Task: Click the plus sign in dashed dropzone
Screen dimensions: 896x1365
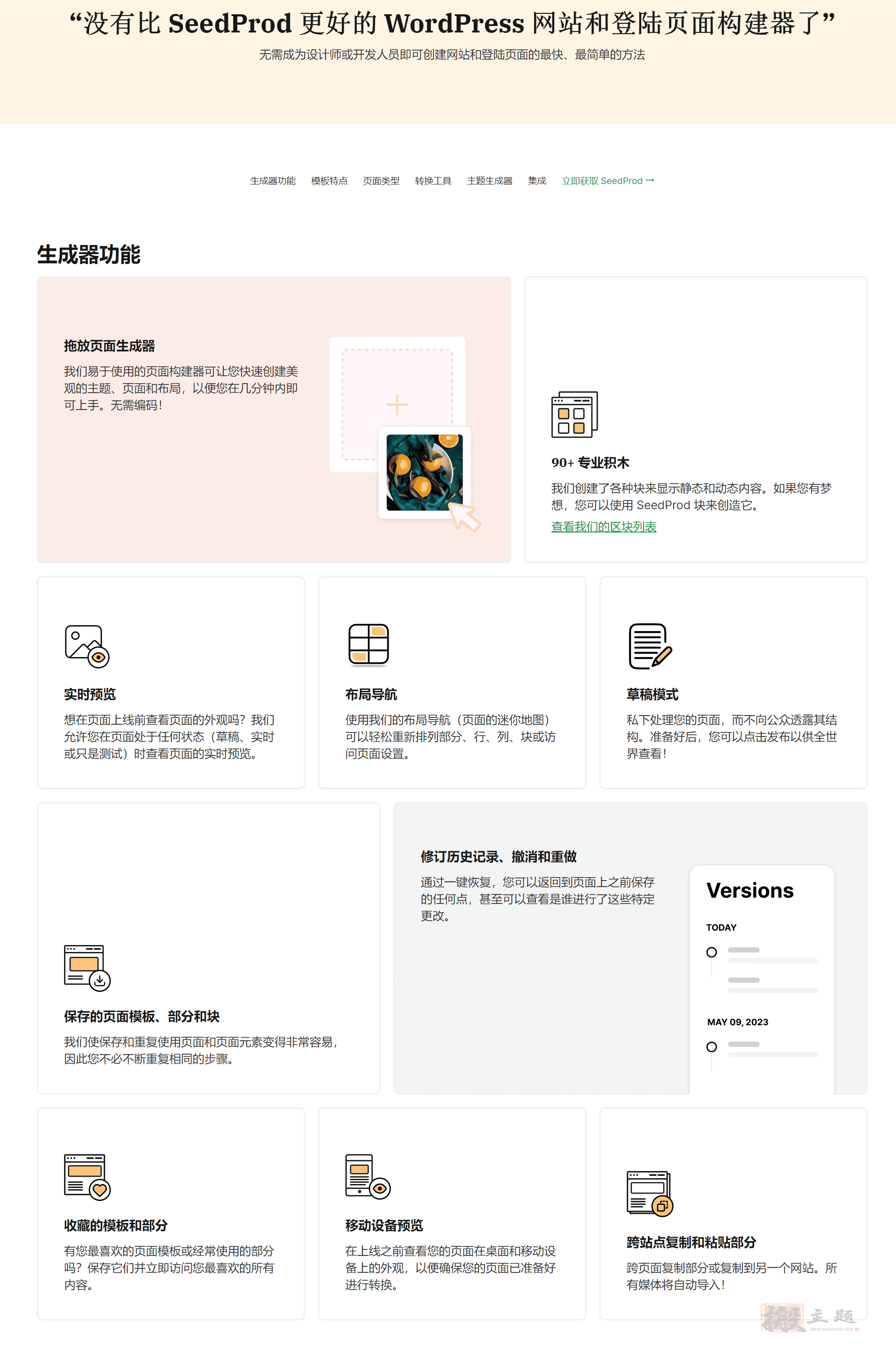Action: tap(396, 404)
